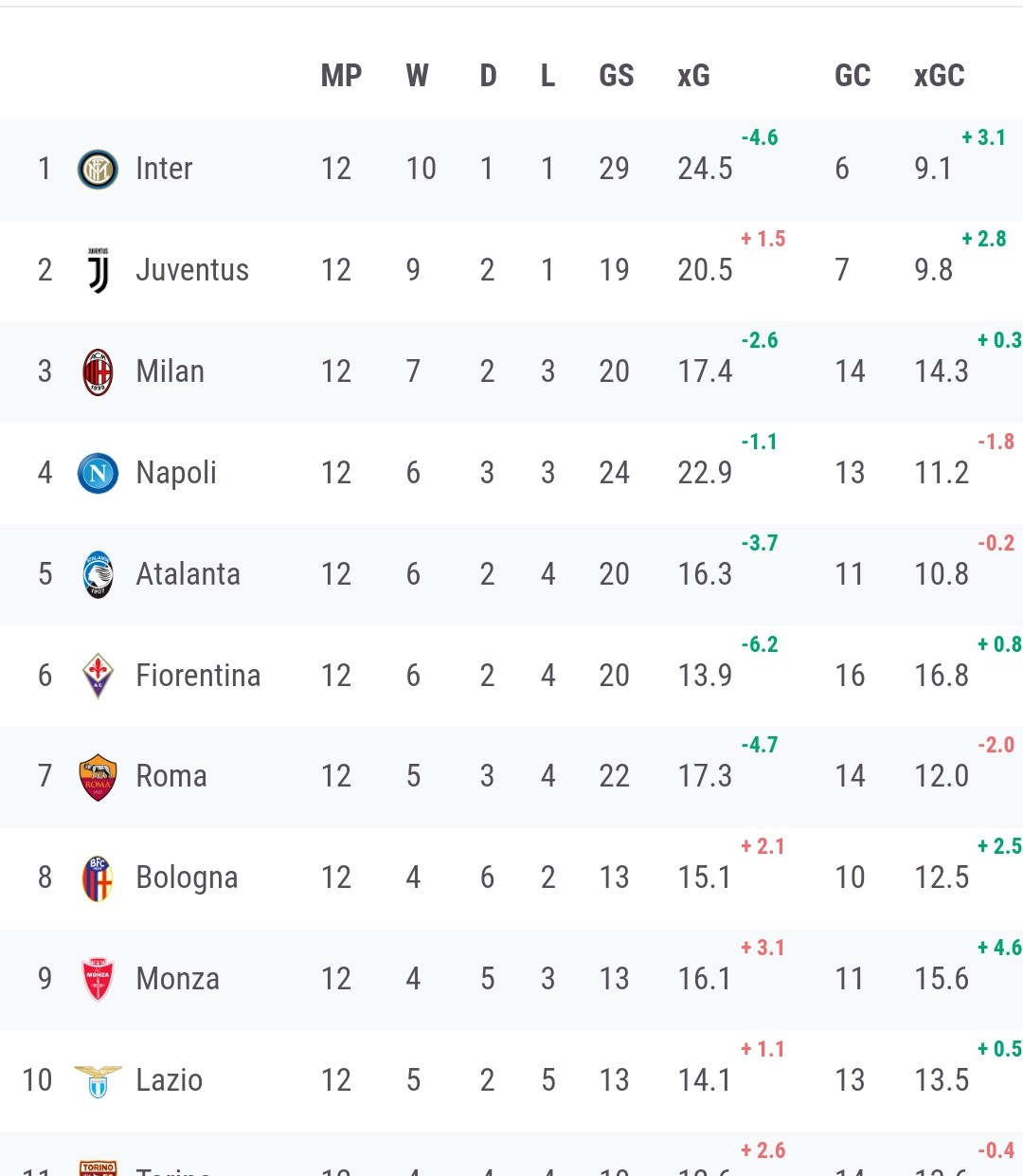This screenshot has height=1176, width=1023.
Task: Open the Juventus team page link
Action: coord(192,270)
